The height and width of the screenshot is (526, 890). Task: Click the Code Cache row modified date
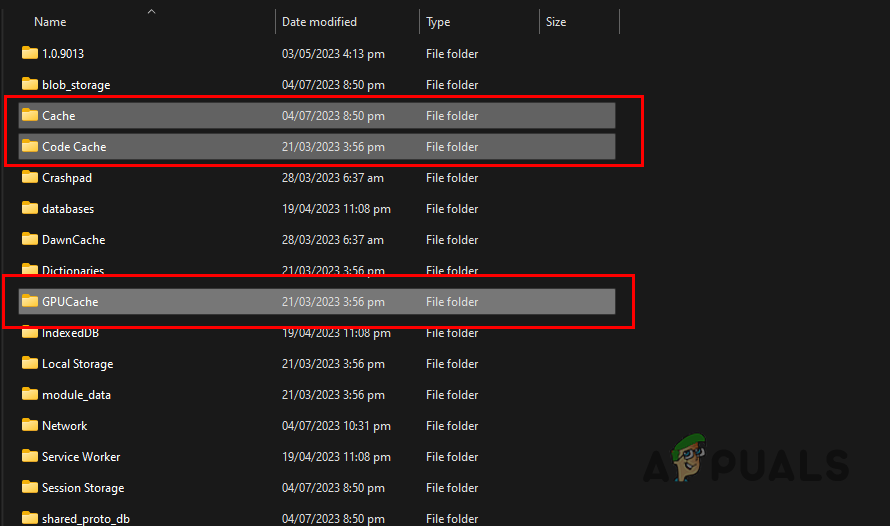click(333, 146)
